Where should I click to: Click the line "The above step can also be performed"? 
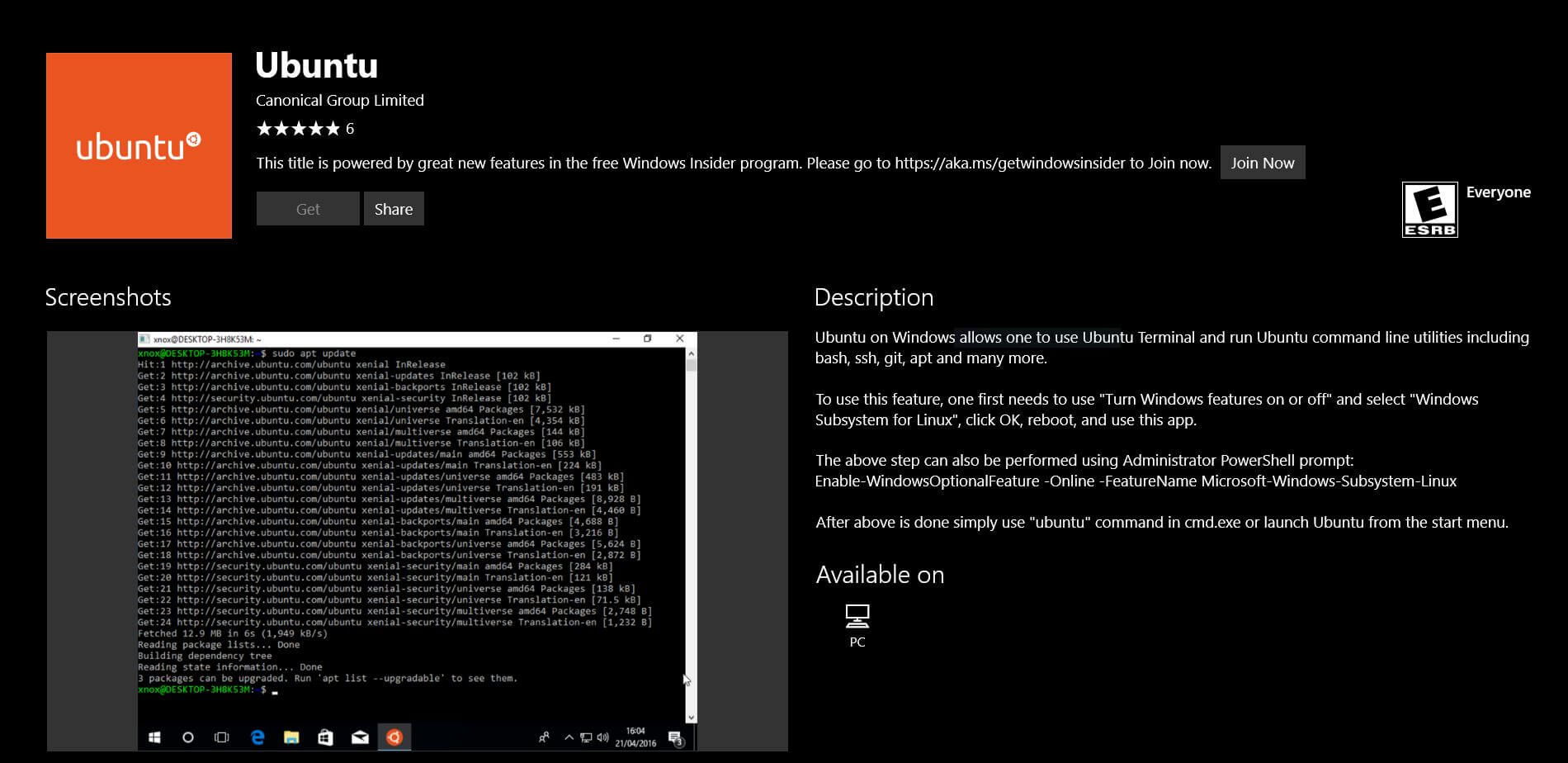1084,460
